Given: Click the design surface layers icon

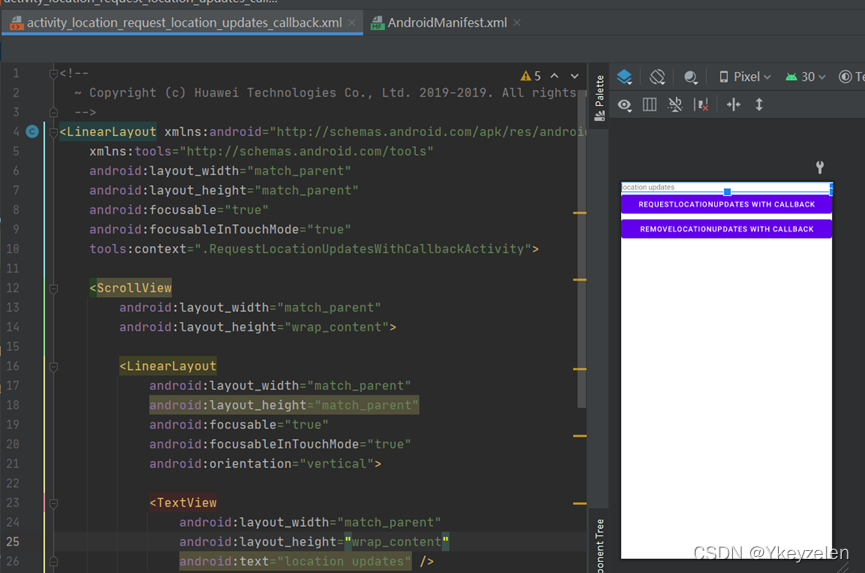Looking at the screenshot, I should point(624,77).
